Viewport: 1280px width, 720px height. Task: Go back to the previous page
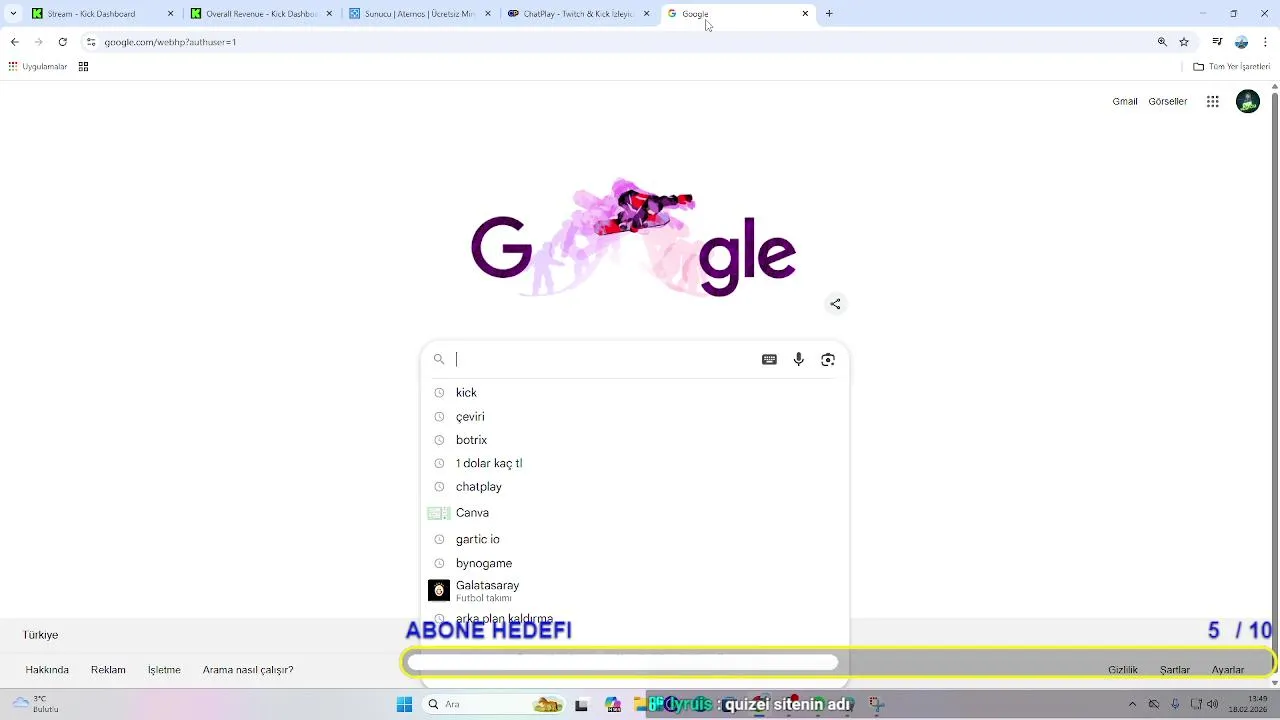[14, 42]
